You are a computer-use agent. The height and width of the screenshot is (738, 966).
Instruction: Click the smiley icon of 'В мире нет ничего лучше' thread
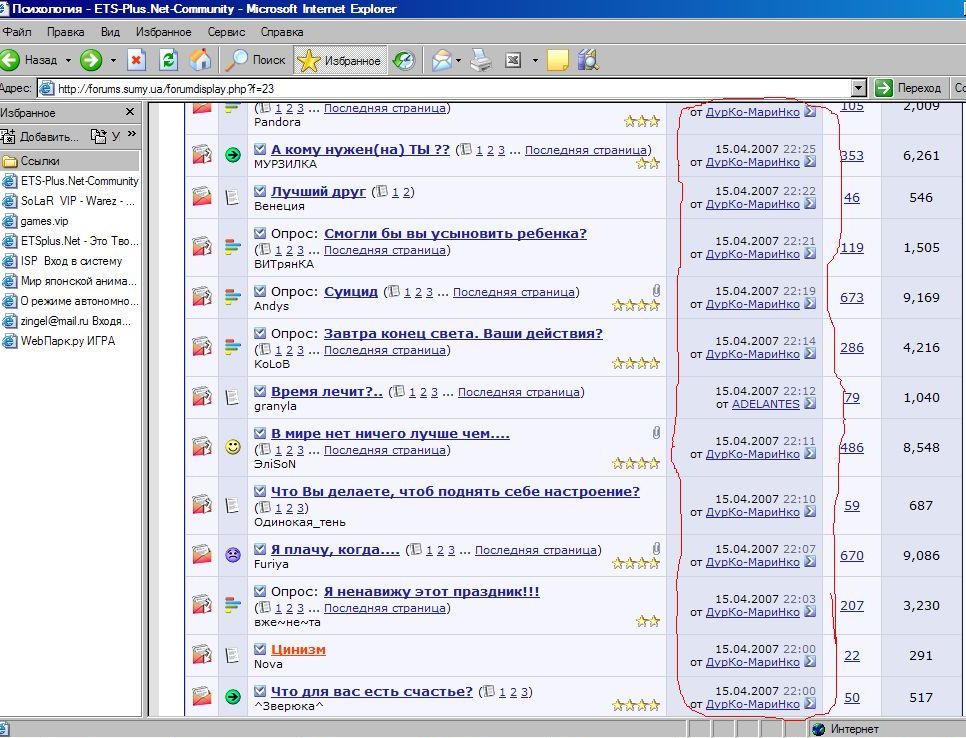(233, 447)
